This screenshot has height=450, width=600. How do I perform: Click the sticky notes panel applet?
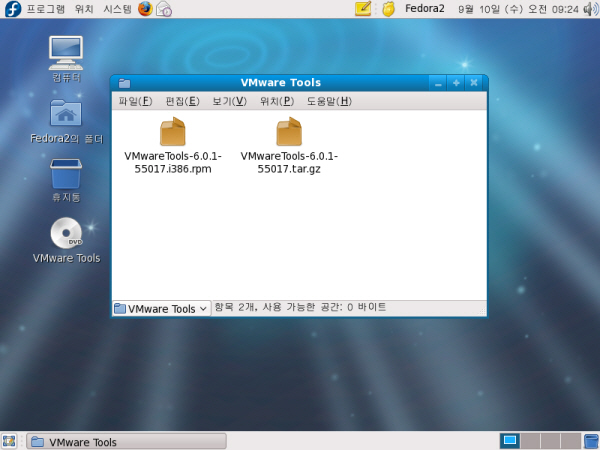pos(363,8)
